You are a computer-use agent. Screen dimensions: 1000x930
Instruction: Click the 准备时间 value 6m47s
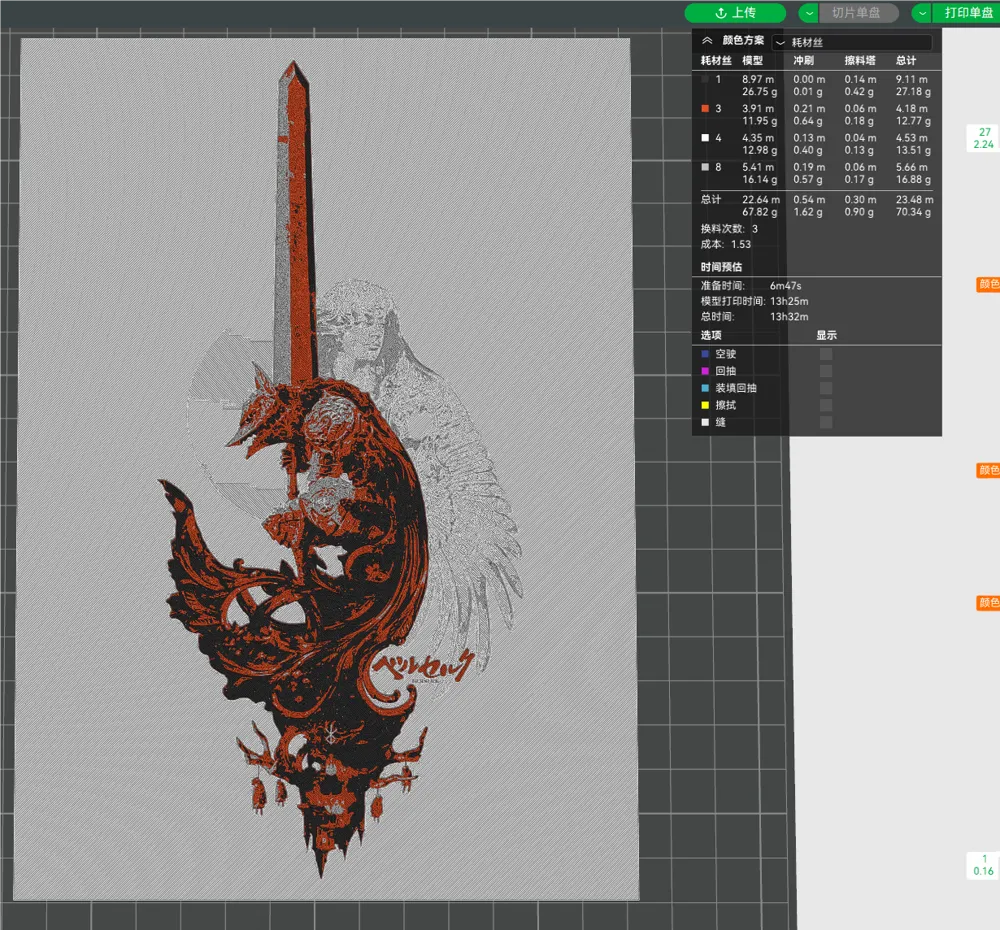pos(786,286)
